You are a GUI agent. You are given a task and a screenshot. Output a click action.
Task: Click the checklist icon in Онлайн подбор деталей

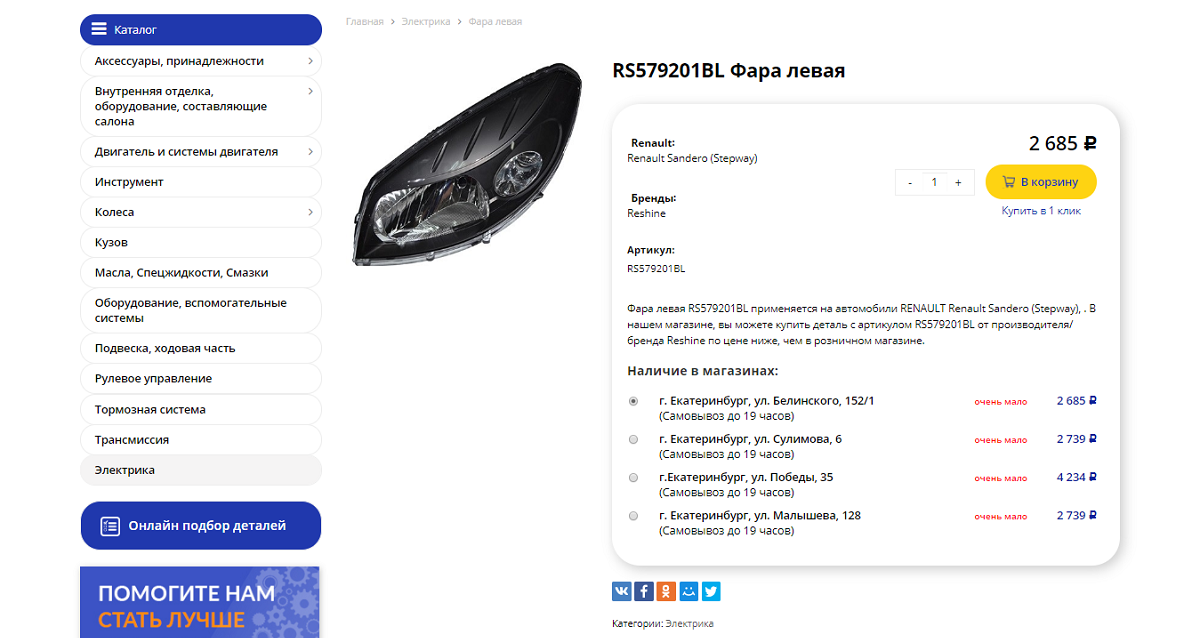tap(110, 526)
